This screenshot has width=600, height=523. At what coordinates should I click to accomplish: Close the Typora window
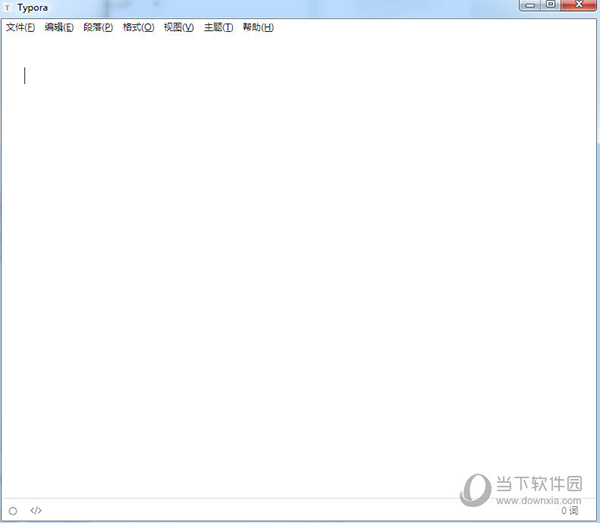tap(579, 5)
